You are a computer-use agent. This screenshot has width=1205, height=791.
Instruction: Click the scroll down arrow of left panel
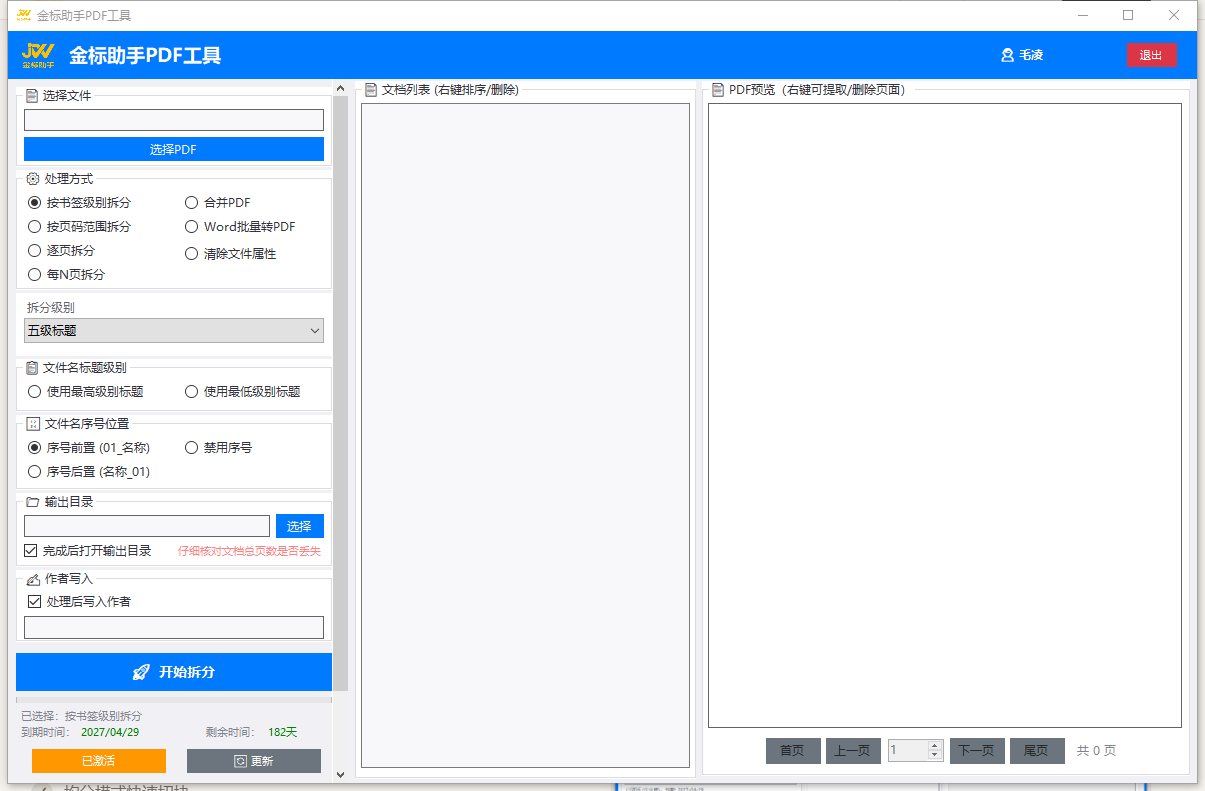pyautogui.click(x=340, y=773)
